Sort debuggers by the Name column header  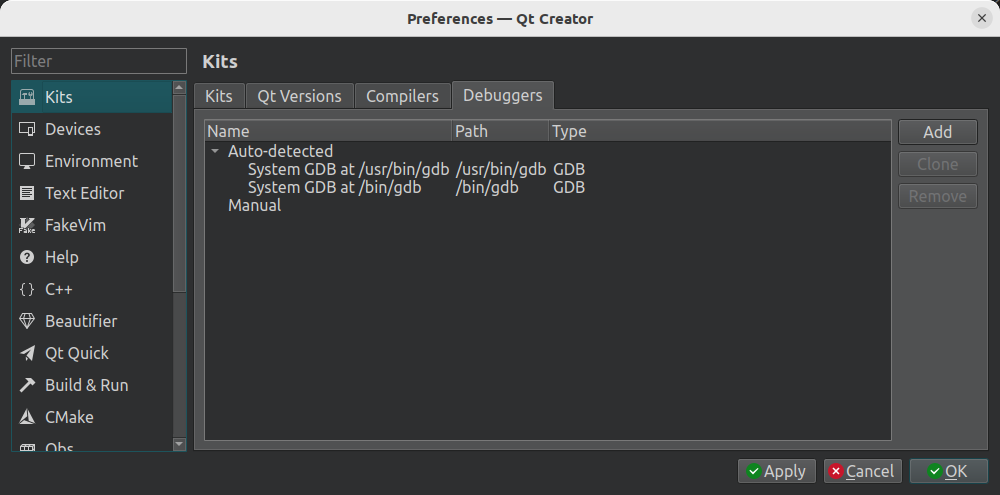[x=328, y=131]
